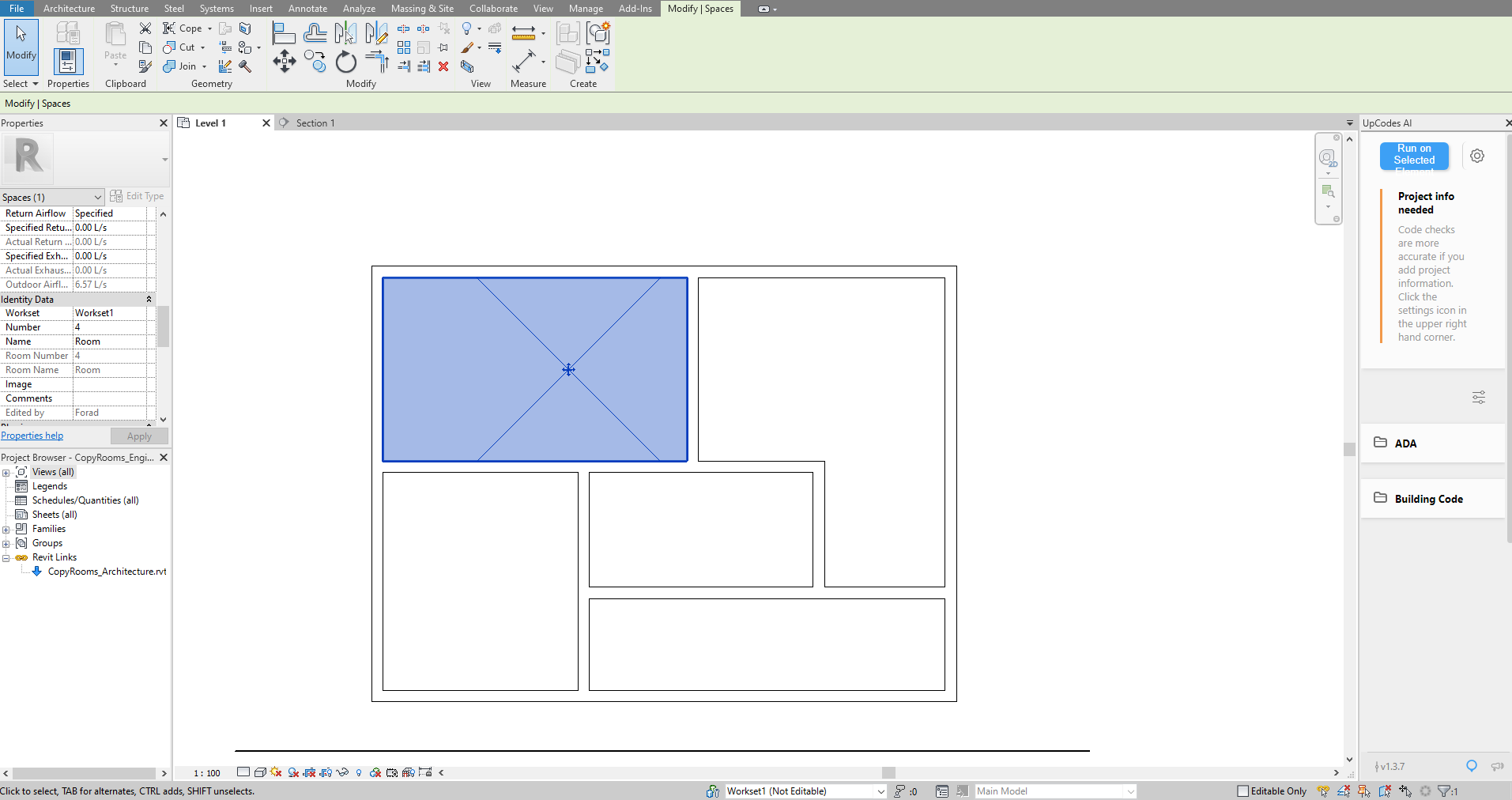Click the Comments property value field
1512x800 pixels.
(110, 398)
